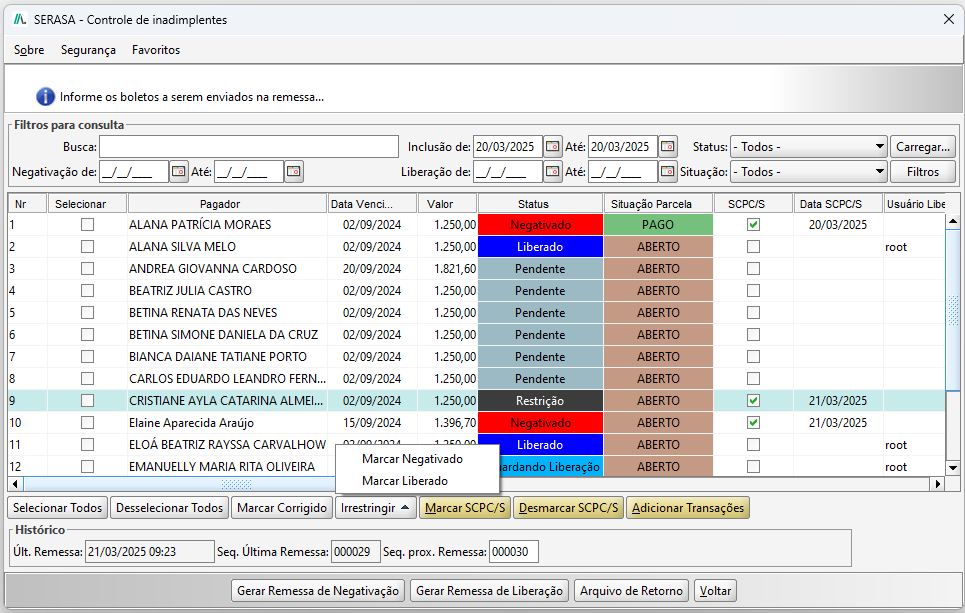Click the SERASA app icon in title bar

click(20, 19)
